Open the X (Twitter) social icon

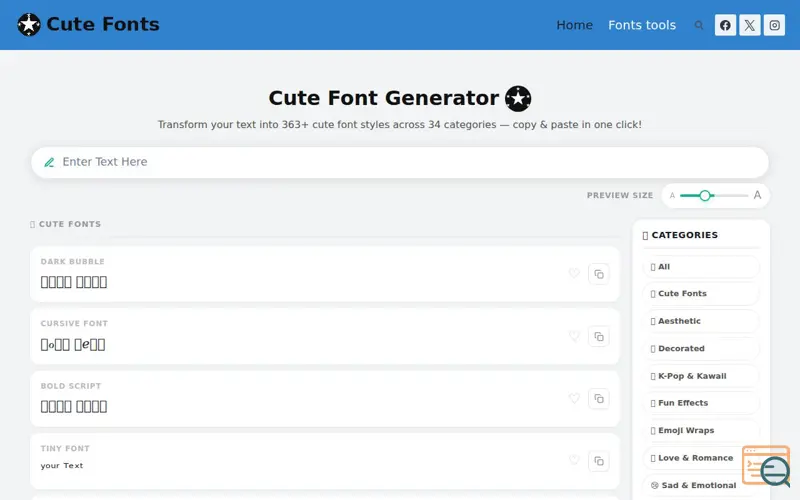(x=749, y=25)
